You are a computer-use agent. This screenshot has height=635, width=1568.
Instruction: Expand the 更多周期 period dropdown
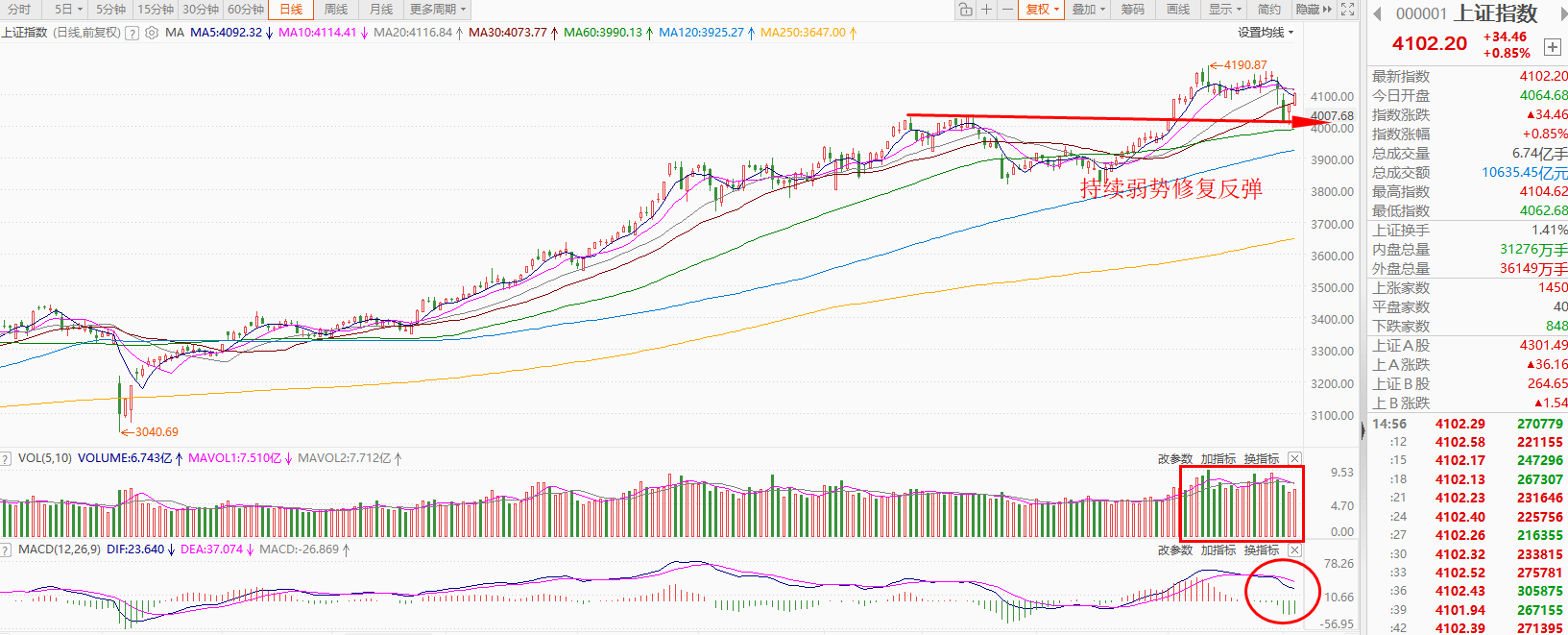437,10
